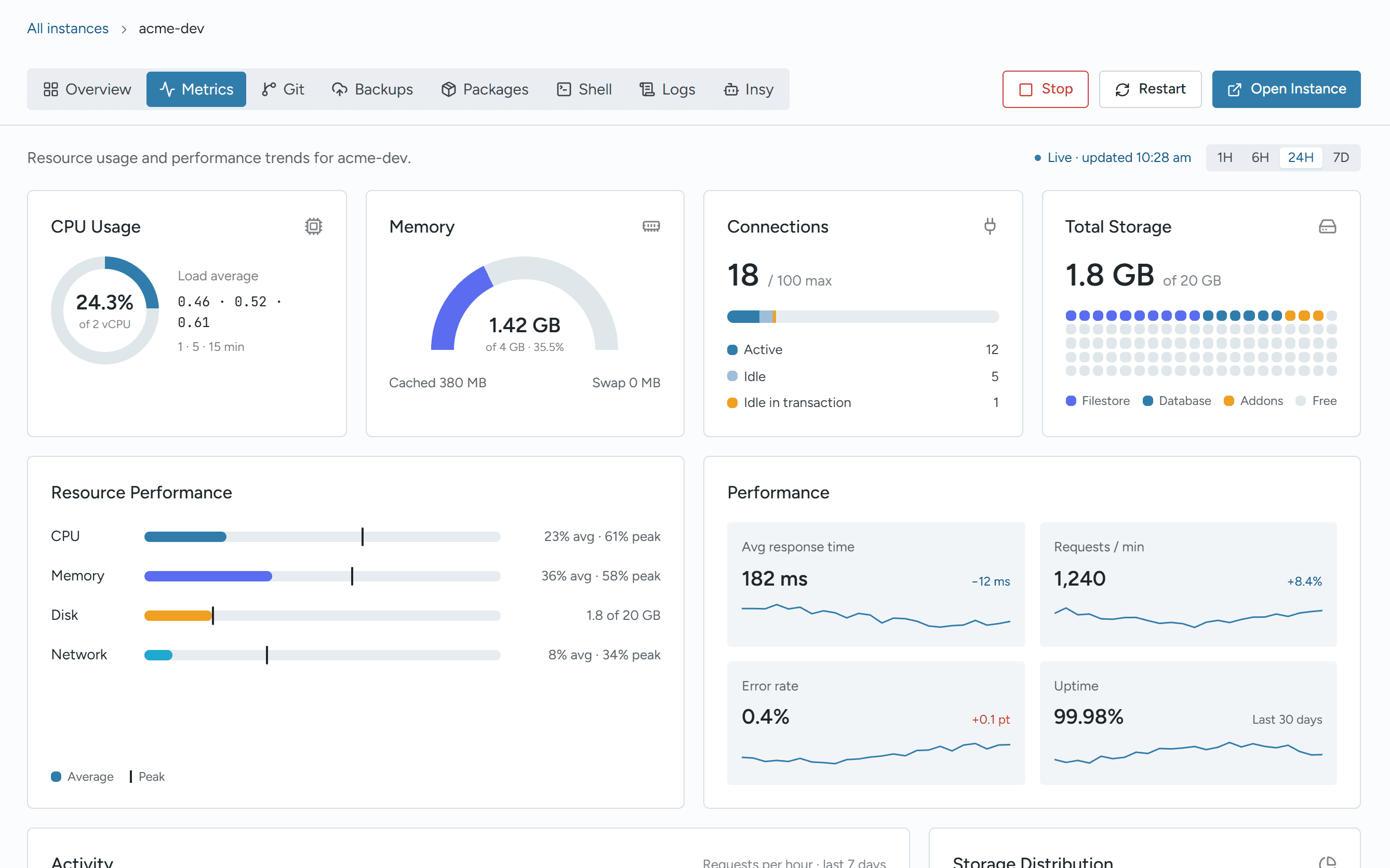Click Open Instance button
The image size is (1390, 868).
pos(1286,89)
